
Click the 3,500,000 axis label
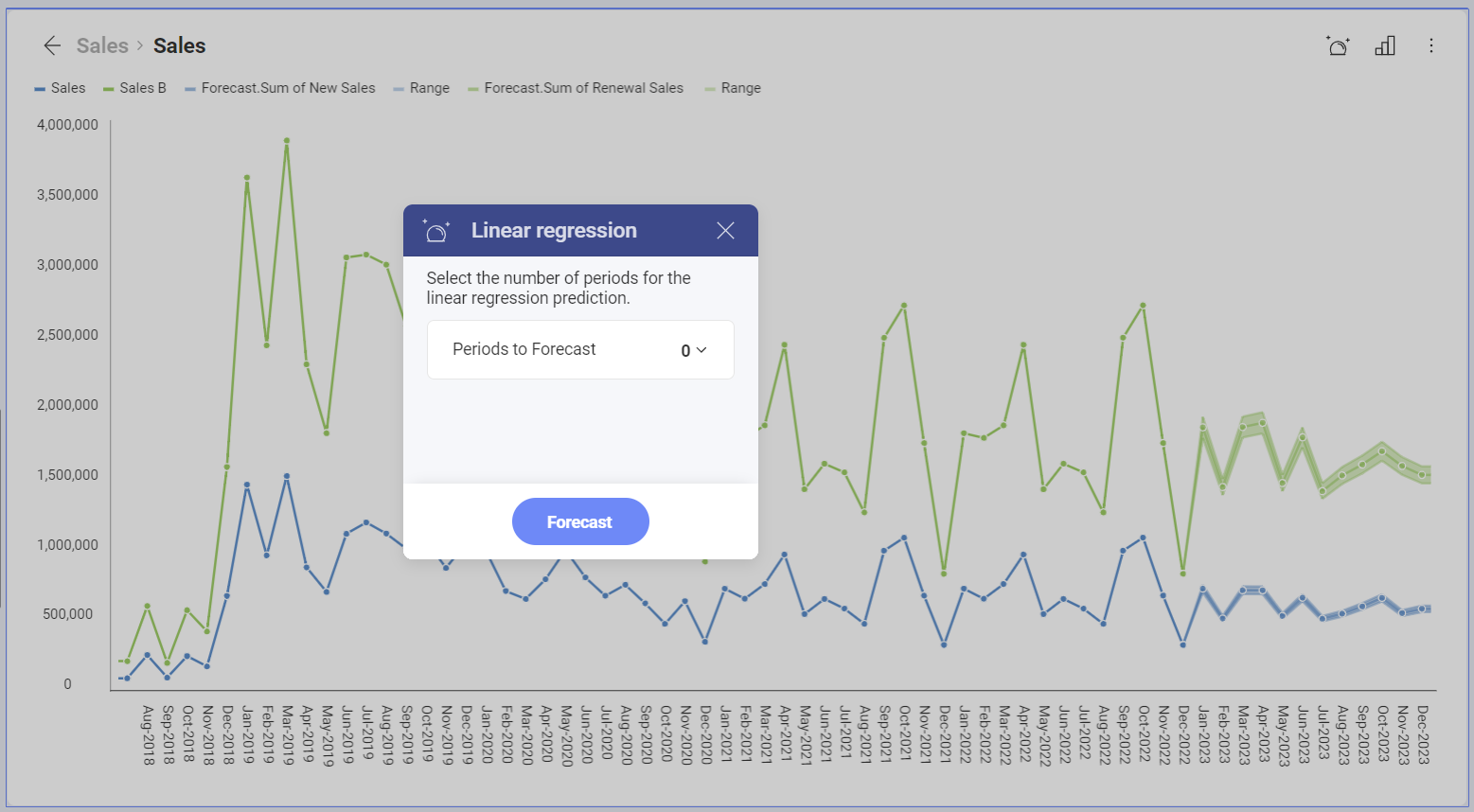pos(67,195)
